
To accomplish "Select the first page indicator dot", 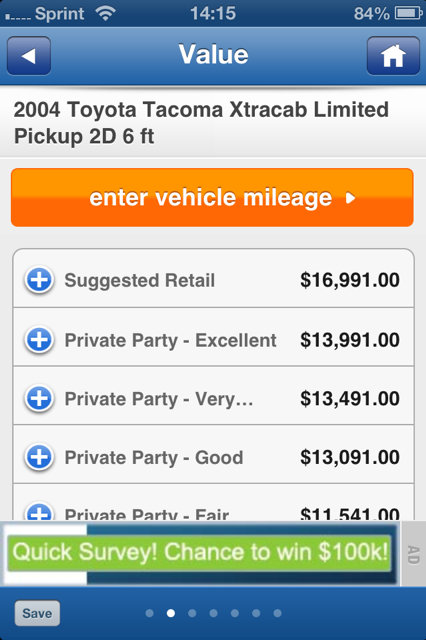I will pos(150,613).
